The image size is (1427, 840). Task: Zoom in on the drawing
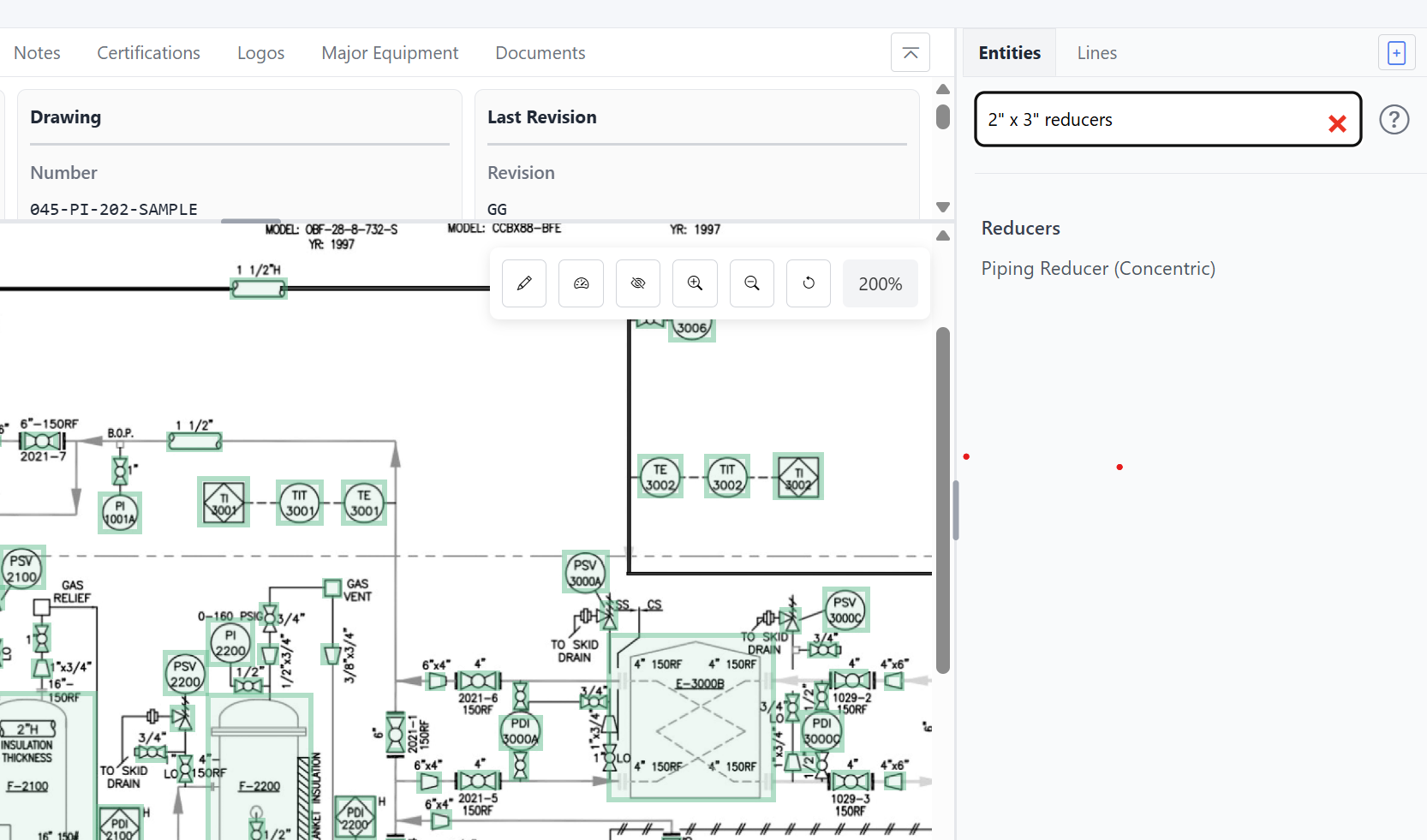695,283
